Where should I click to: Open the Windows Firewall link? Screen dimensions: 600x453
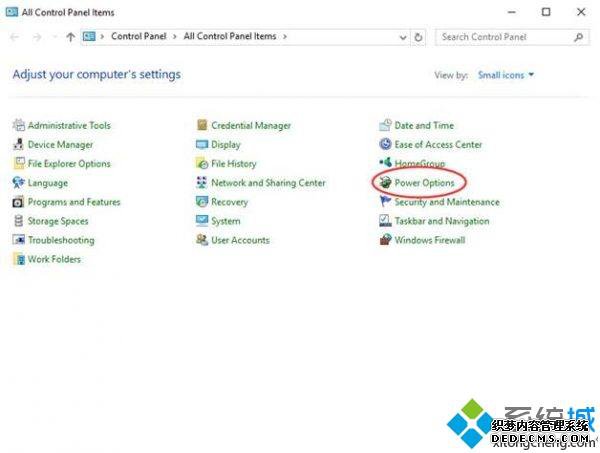[x=430, y=240]
